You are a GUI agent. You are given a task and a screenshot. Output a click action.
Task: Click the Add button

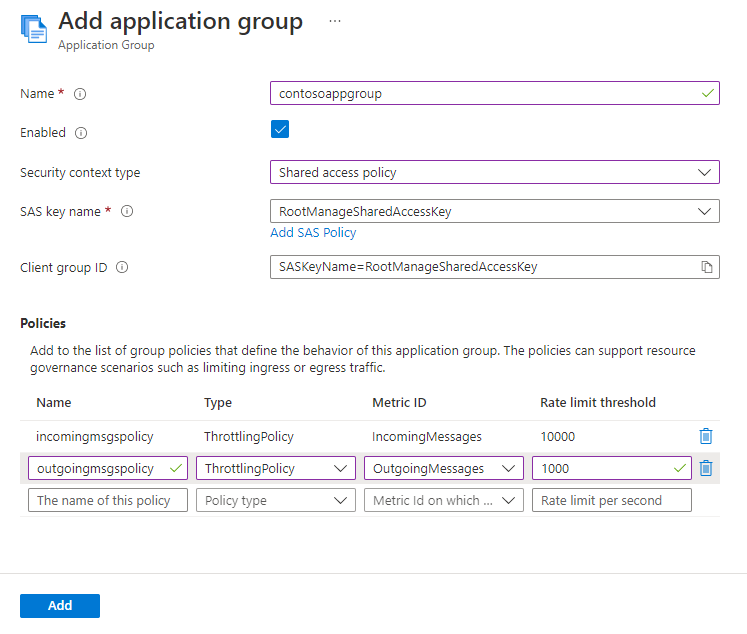pyautogui.click(x=60, y=605)
